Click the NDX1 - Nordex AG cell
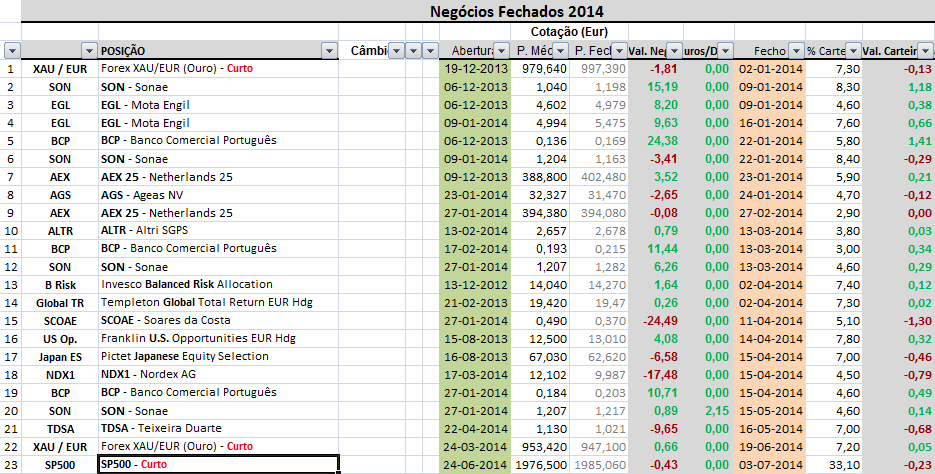The image size is (935, 474). [218, 374]
